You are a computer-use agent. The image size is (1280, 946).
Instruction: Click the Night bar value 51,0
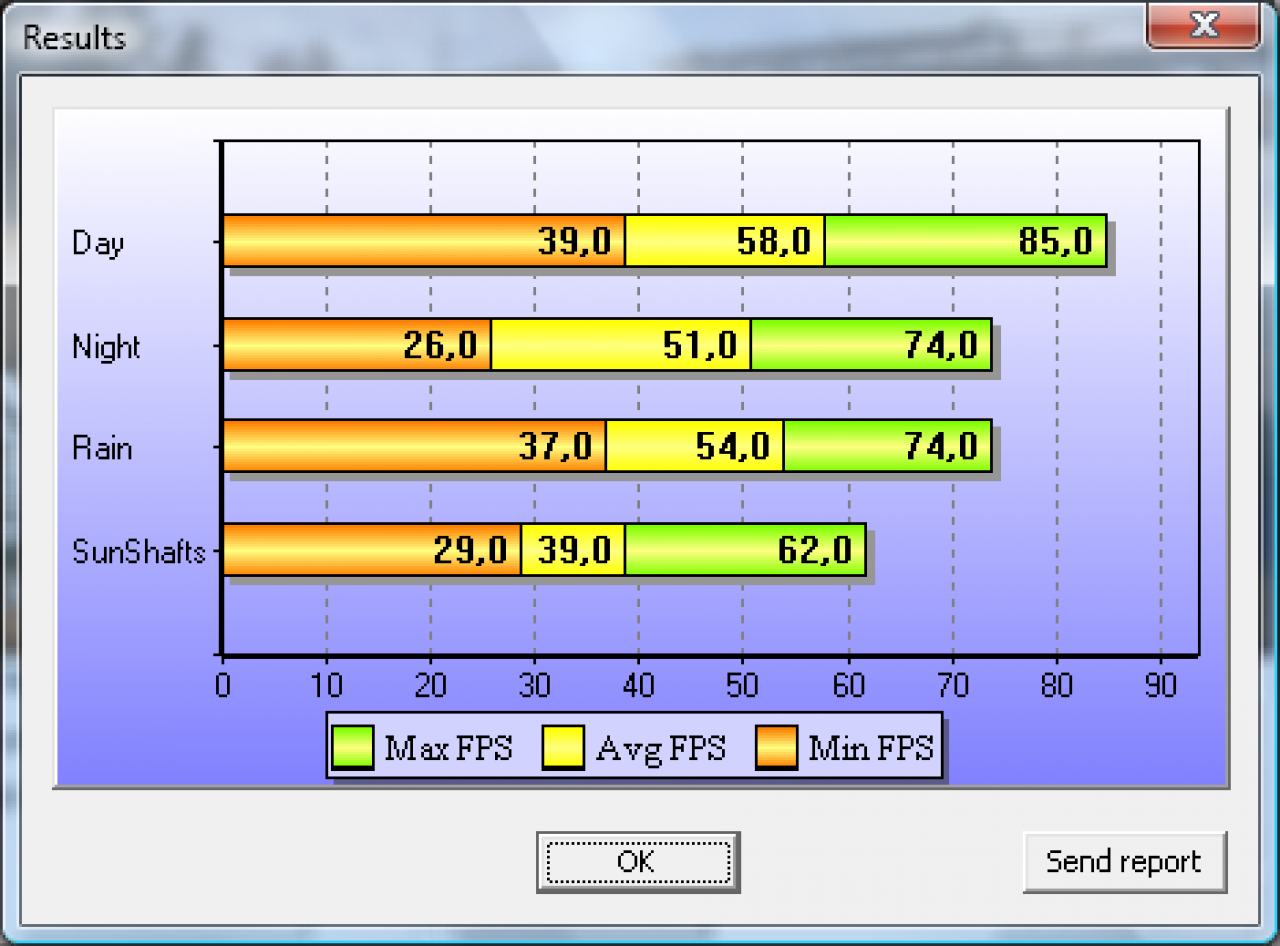(700, 345)
